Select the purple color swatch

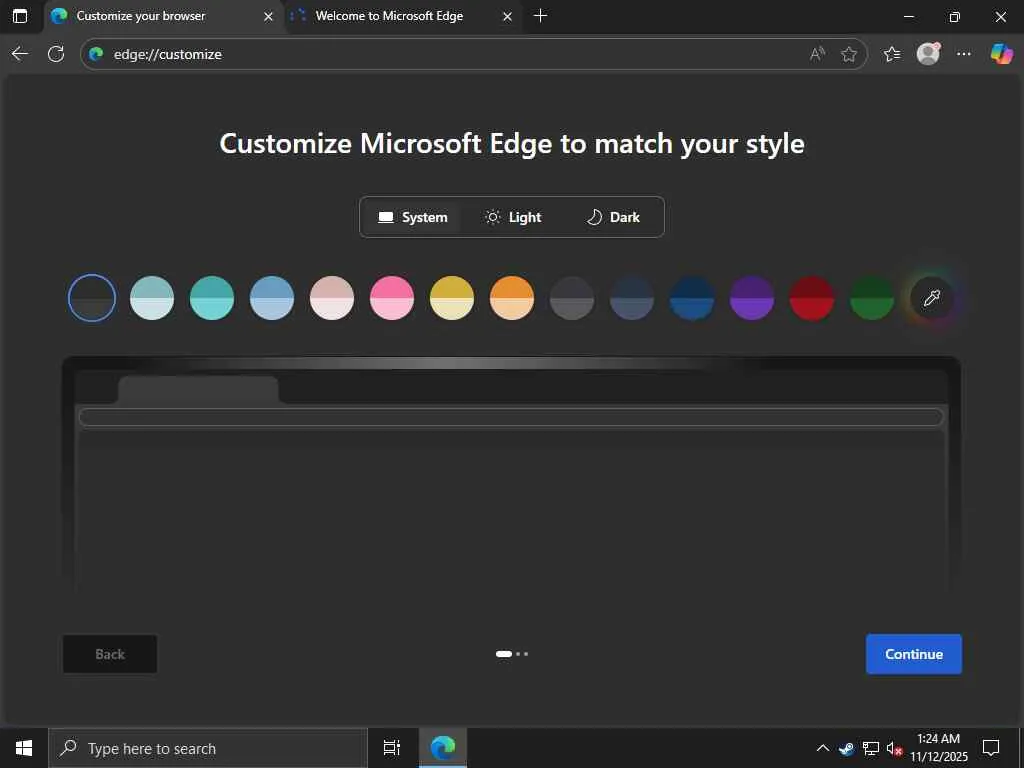click(x=752, y=298)
